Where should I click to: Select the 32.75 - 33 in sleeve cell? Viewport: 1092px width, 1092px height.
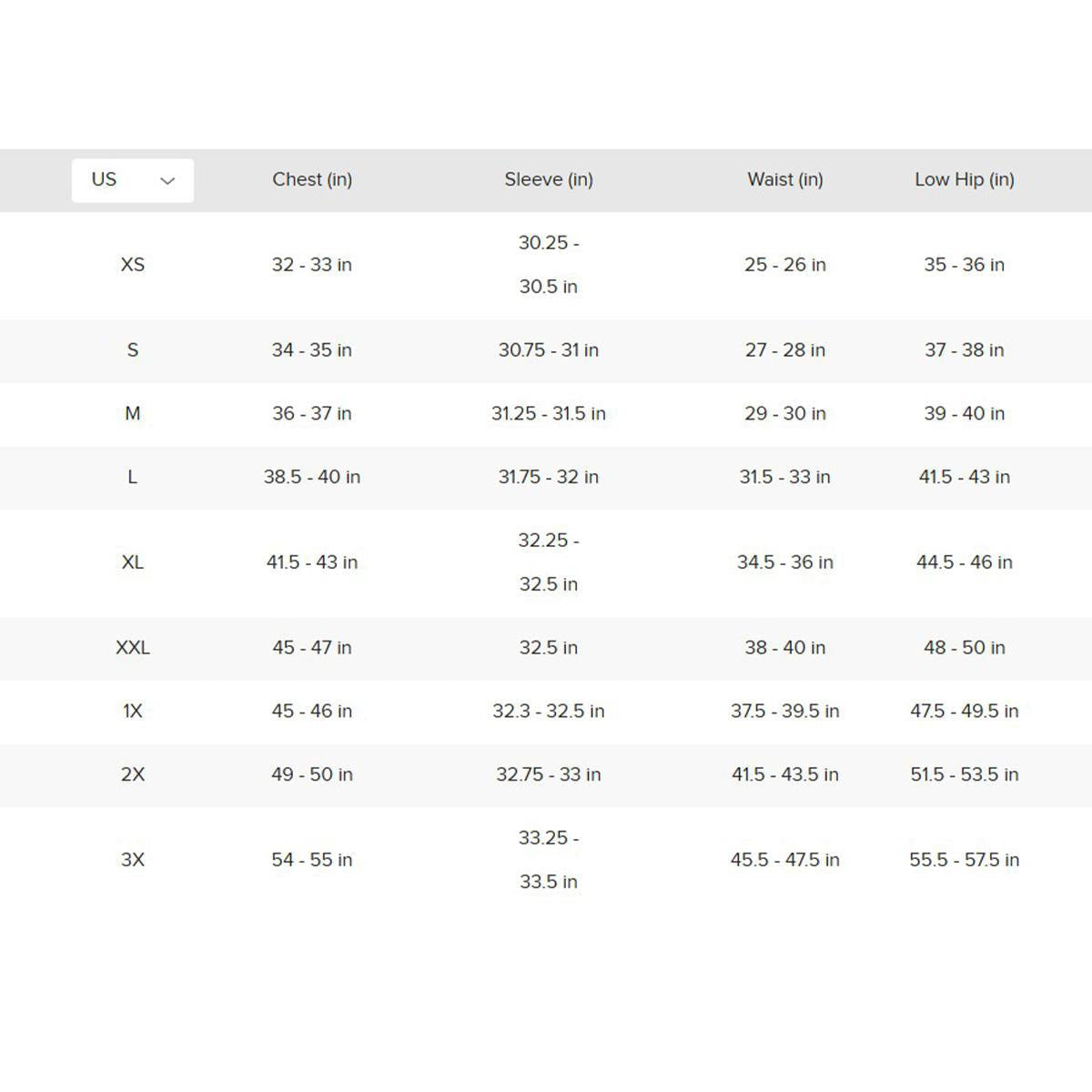point(549,775)
